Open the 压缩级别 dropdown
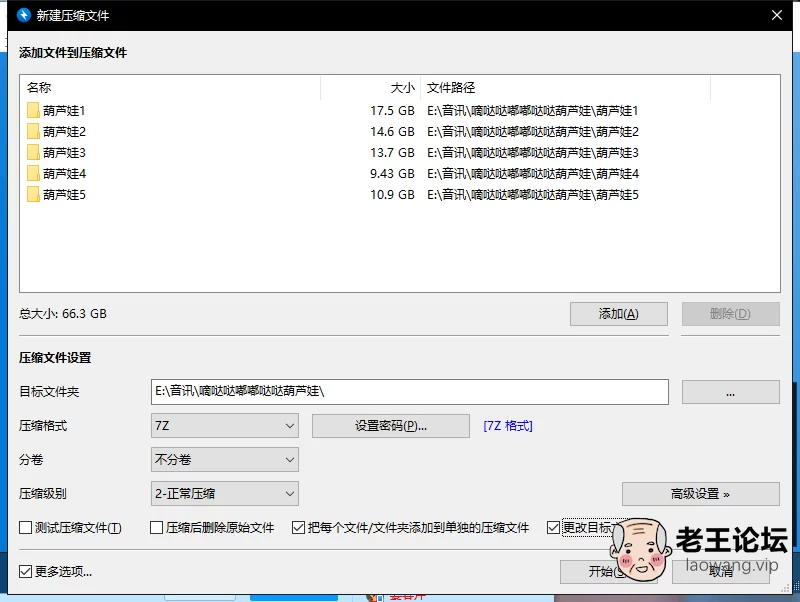 click(225, 494)
